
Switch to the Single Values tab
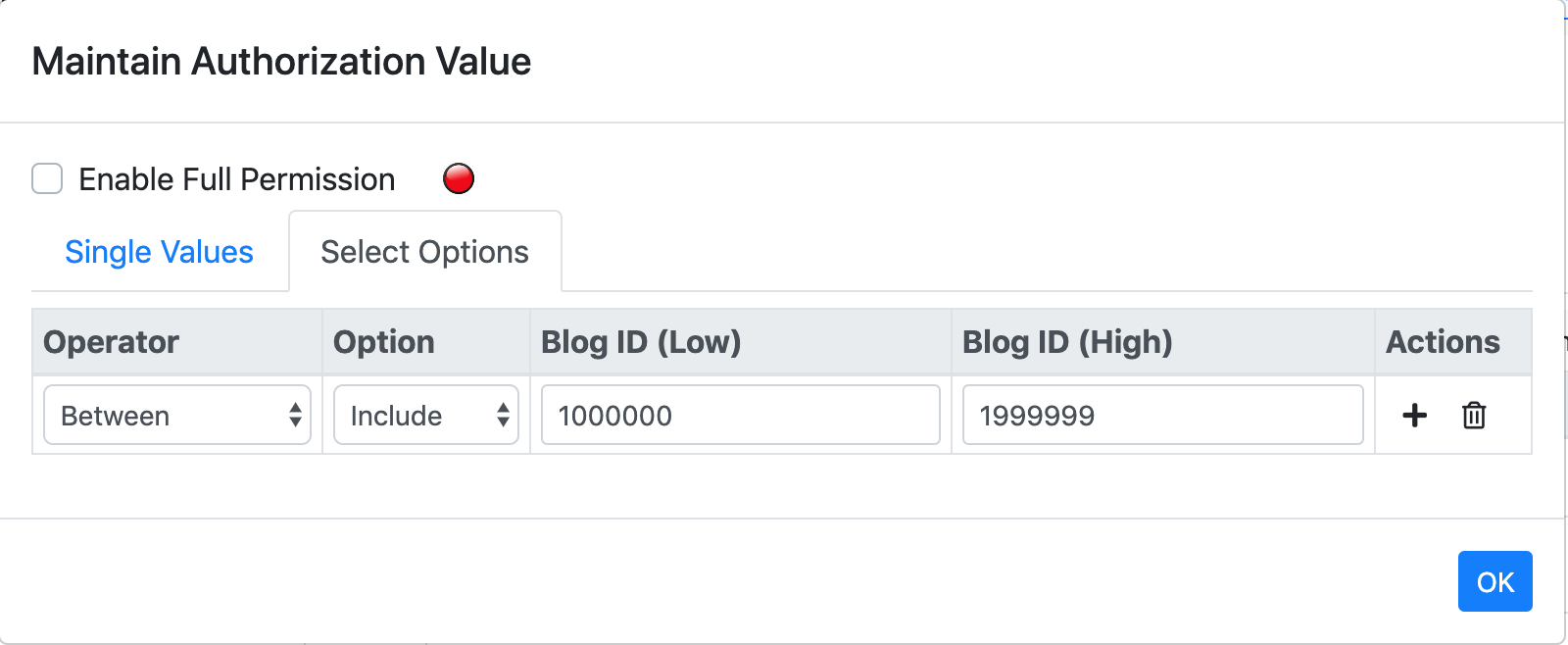(159, 252)
